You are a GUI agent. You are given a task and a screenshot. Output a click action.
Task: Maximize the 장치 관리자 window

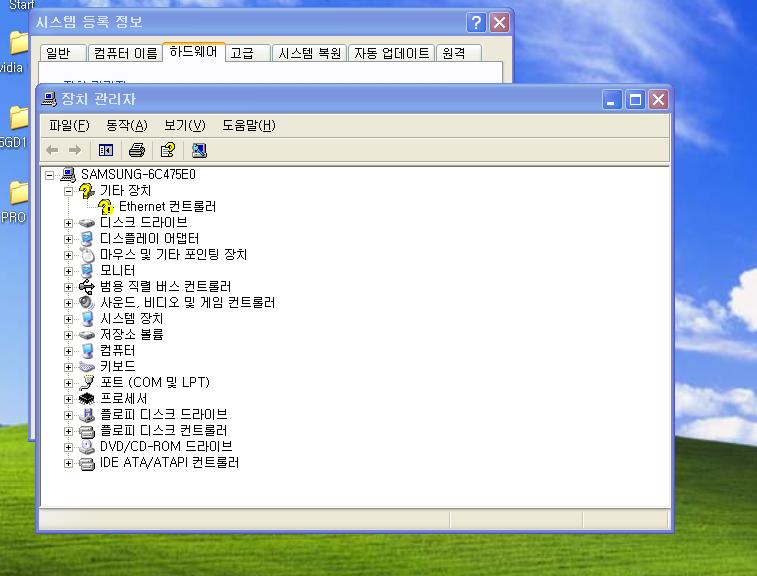click(635, 100)
